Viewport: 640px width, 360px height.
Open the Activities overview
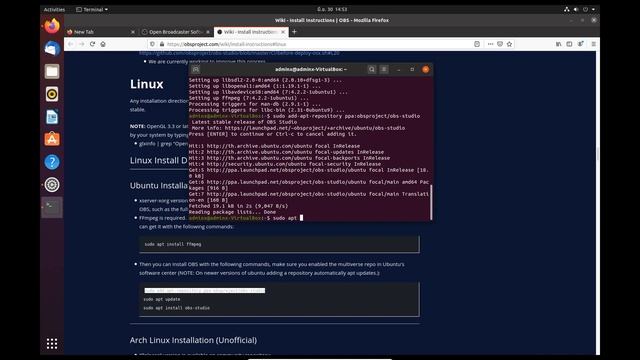coord(54,9)
